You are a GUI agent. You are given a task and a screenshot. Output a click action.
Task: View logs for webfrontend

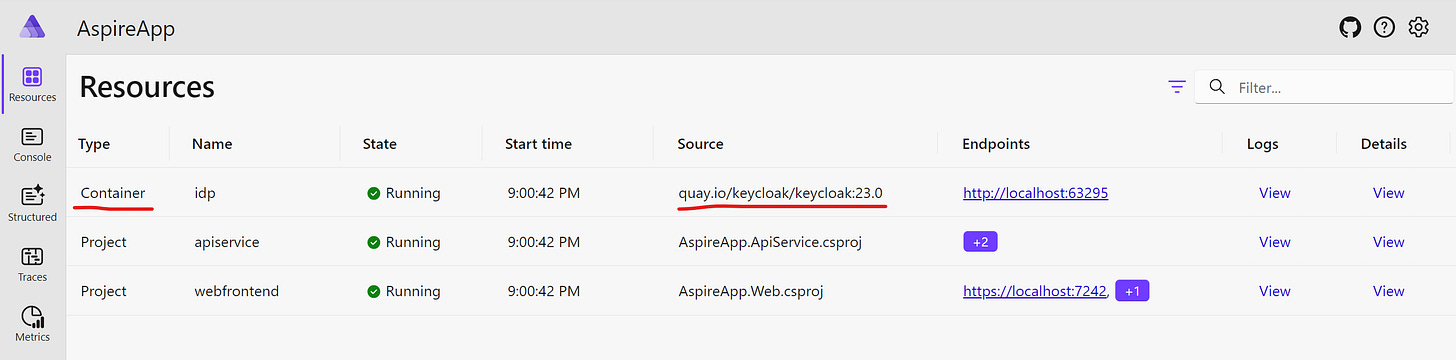1275,291
